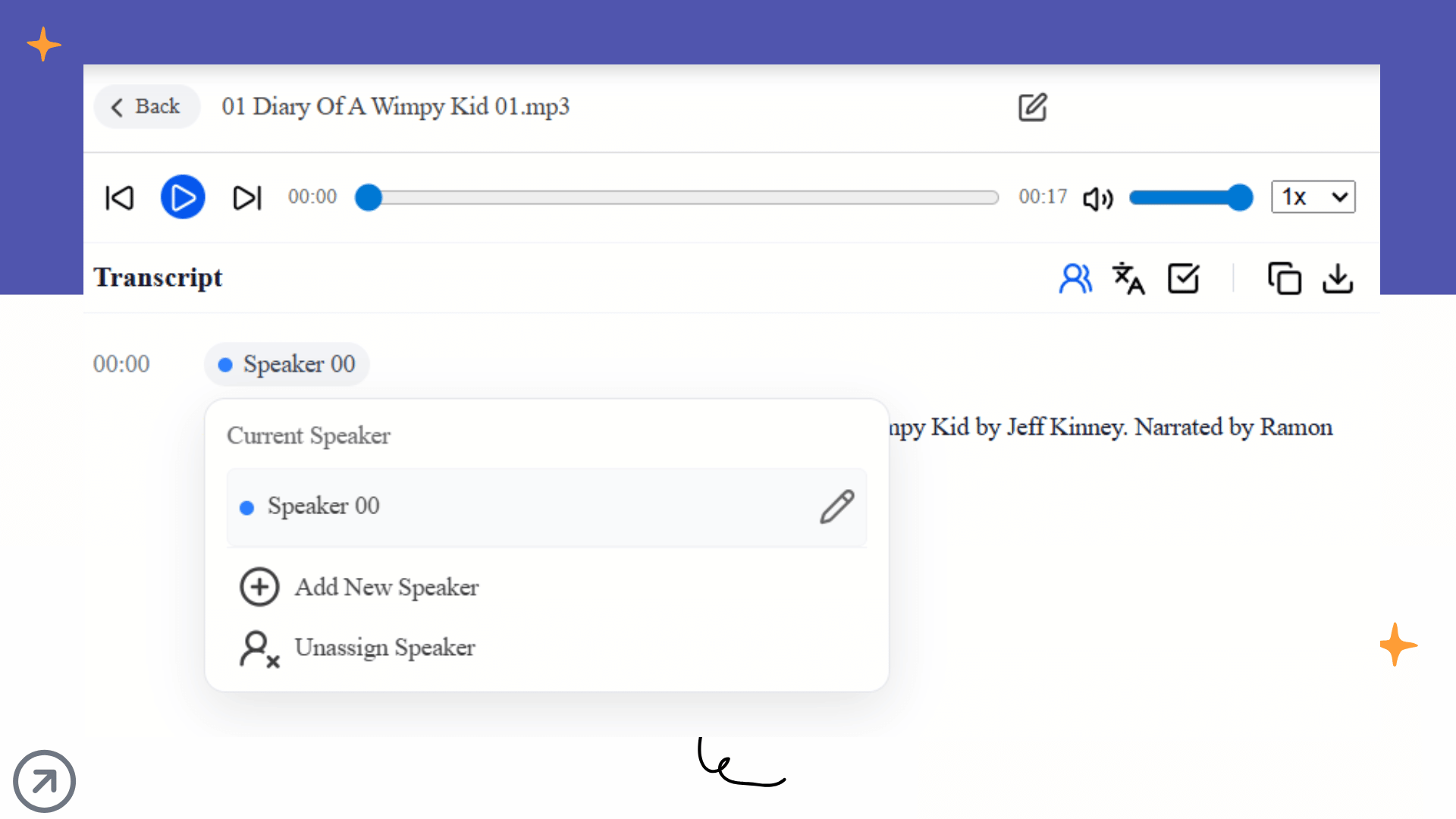Toggle the checkmark select icon
Viewport: 1456px width, 819px height.
click(x=1183, y=278)
